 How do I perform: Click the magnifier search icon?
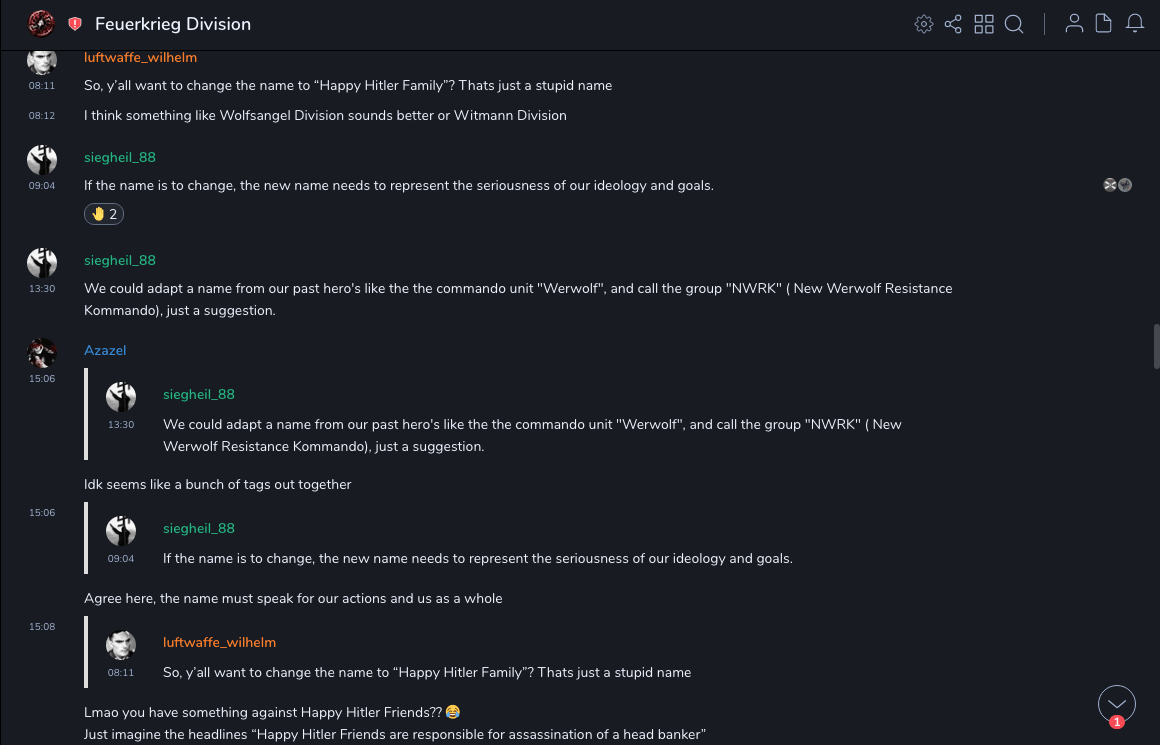pos(1014,24)
